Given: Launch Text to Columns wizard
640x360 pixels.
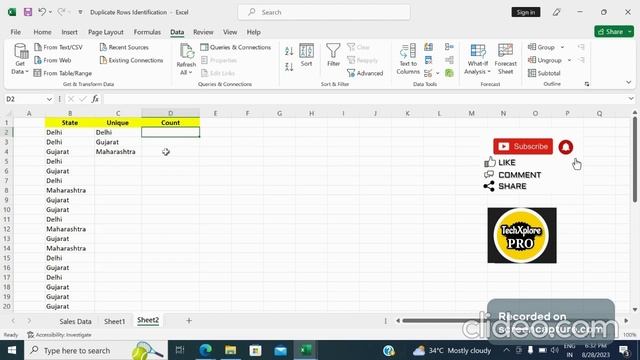Looking at the screenshot, I should pyautogui.click(x=408, y=59).
